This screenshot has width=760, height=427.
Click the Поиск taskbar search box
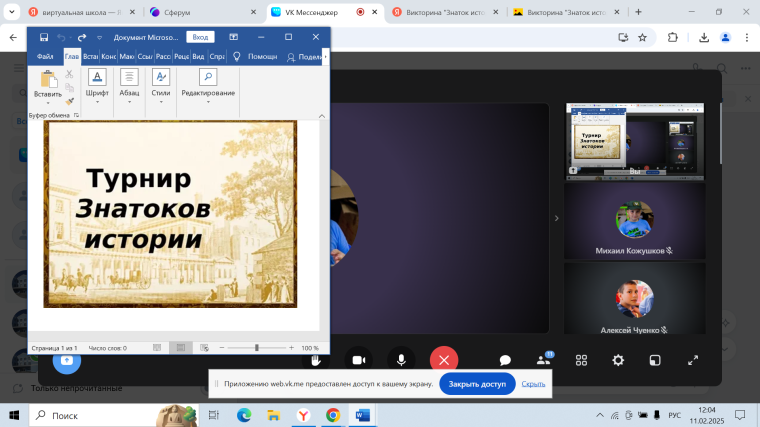pyautogui.click(x=114, y=415)
